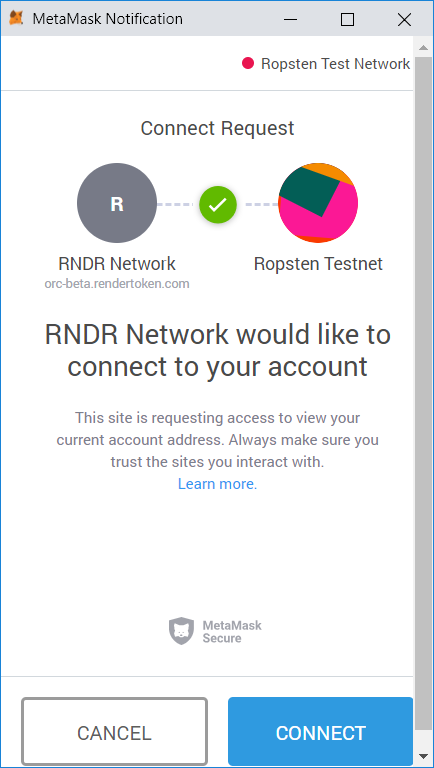Maximize the MetaMask Notification window
This screenshot has height=768, width=434.
347,19
